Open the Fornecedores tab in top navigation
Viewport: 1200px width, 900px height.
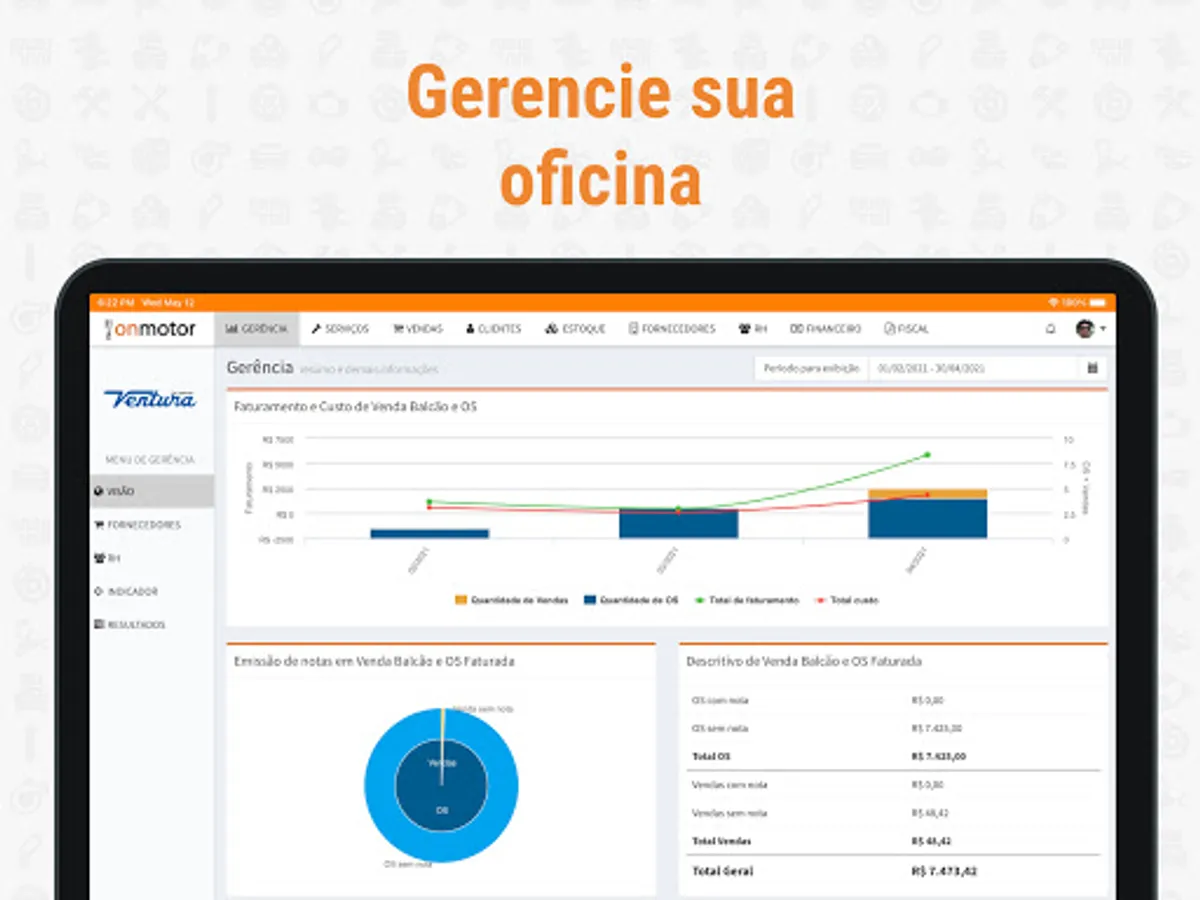(x=672, y=329)
